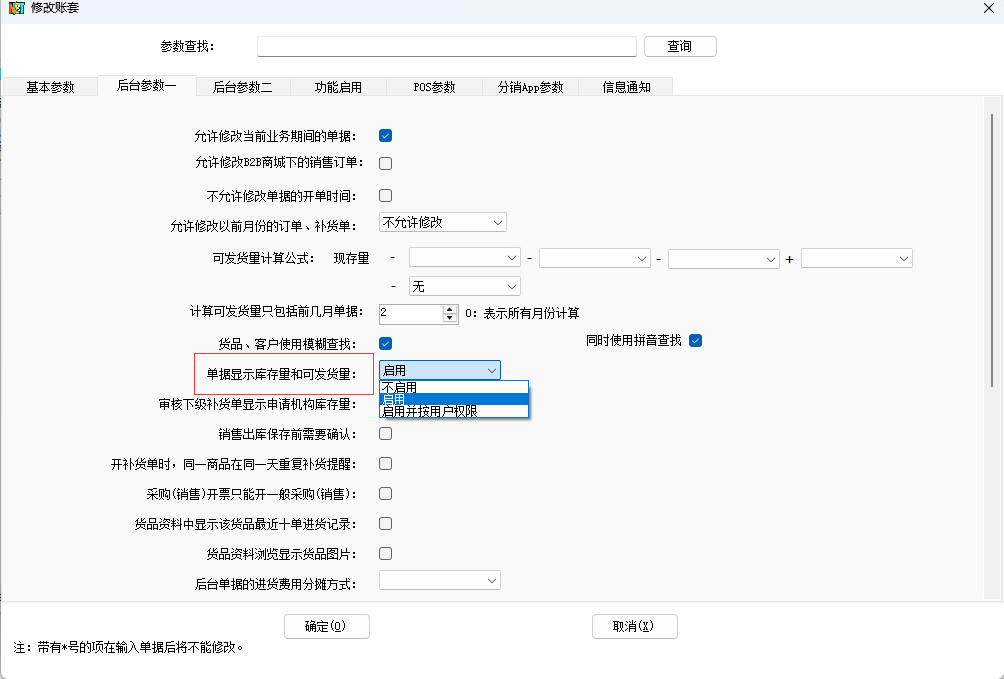Select 启用并按用户权限 option
The image size is (1004, 679).
[x=454, y=411]
